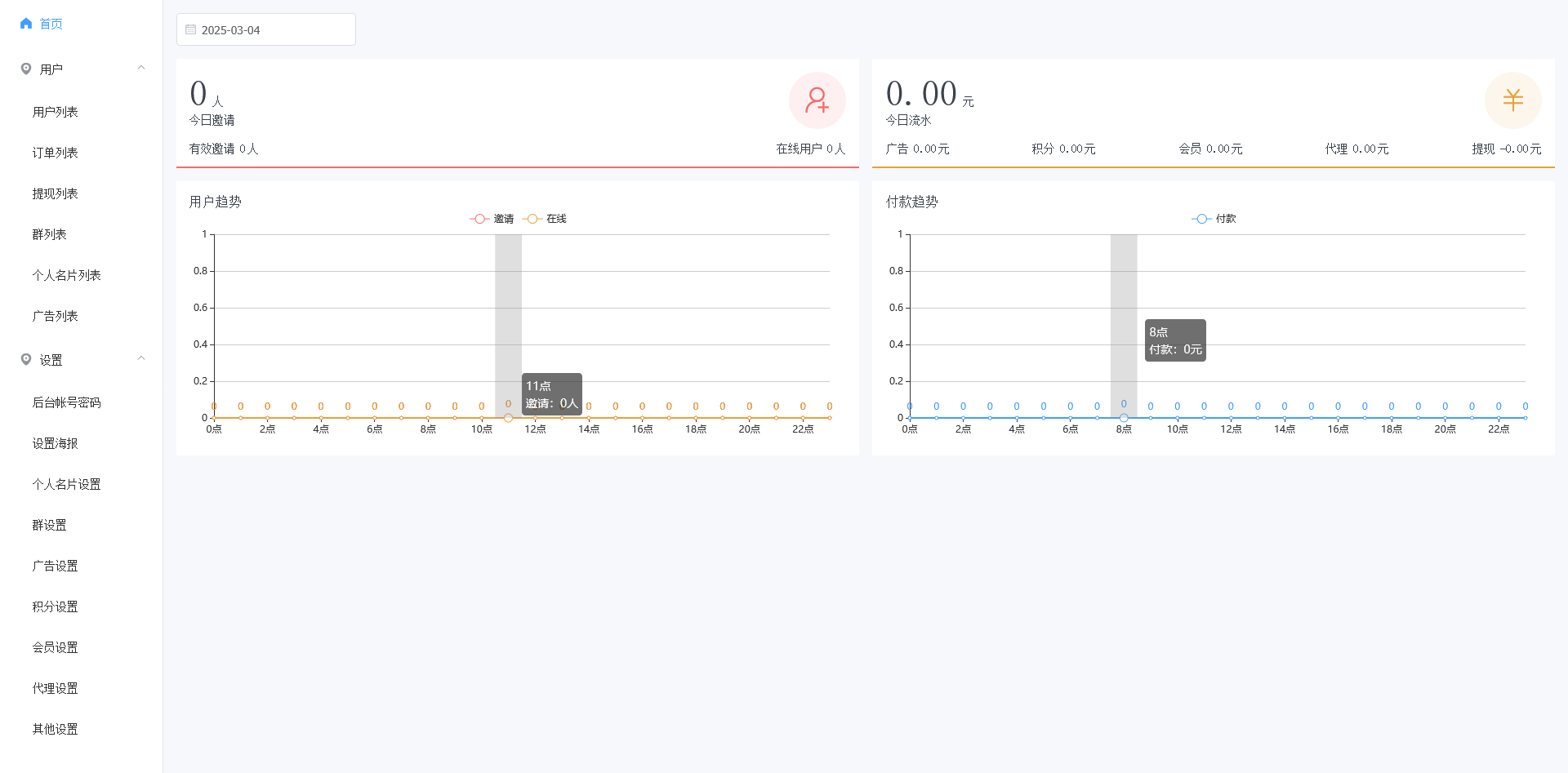This screenshot has width=1568, height=773.
Task: Open 后台帐号密码 settings
Action: tap(66, 402)
